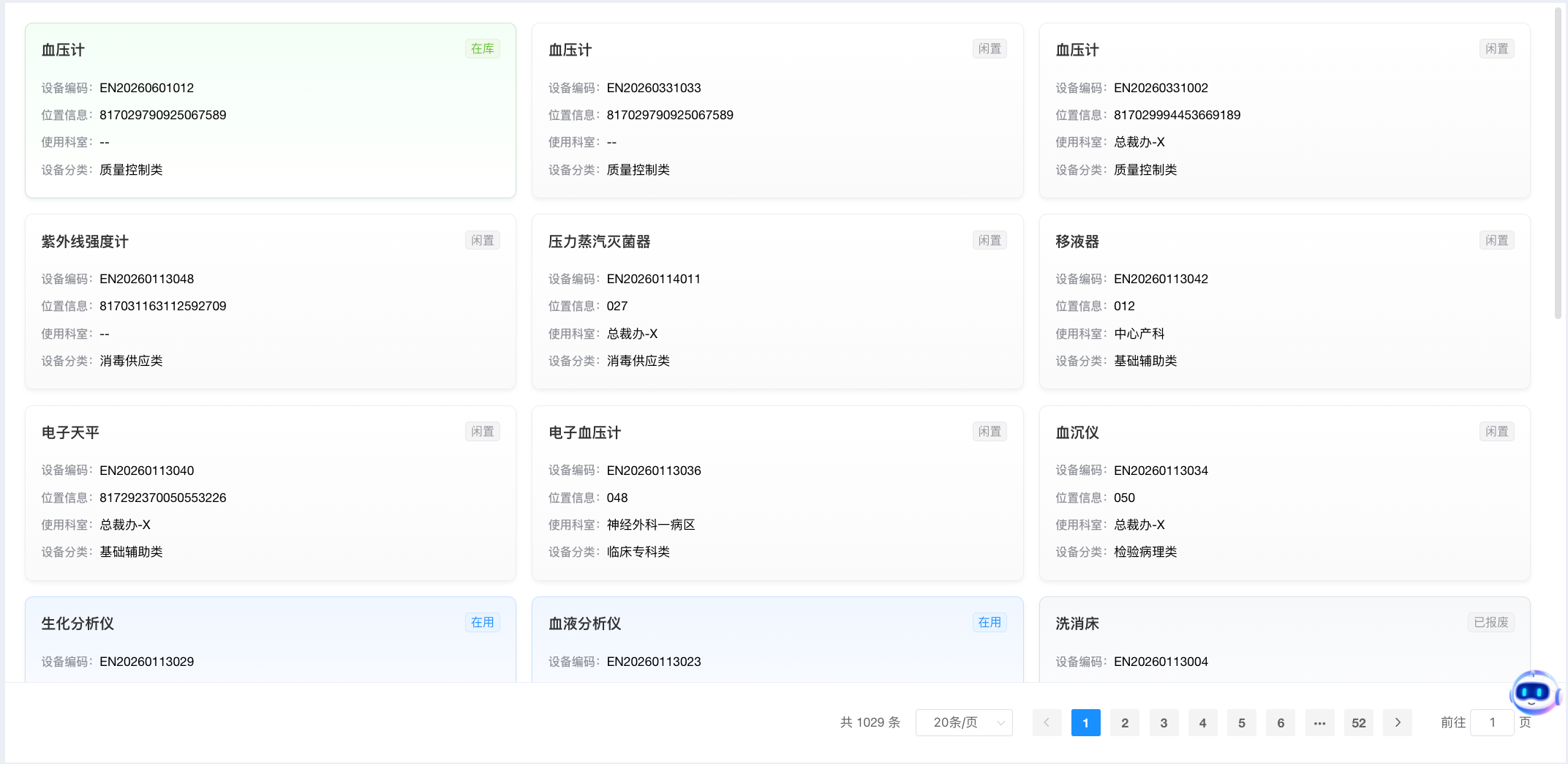The image size is (1568, 764).
Task: Open 血压计 card coded EN20260331002
Action: pyautogui.click(x=1285, y=111)
